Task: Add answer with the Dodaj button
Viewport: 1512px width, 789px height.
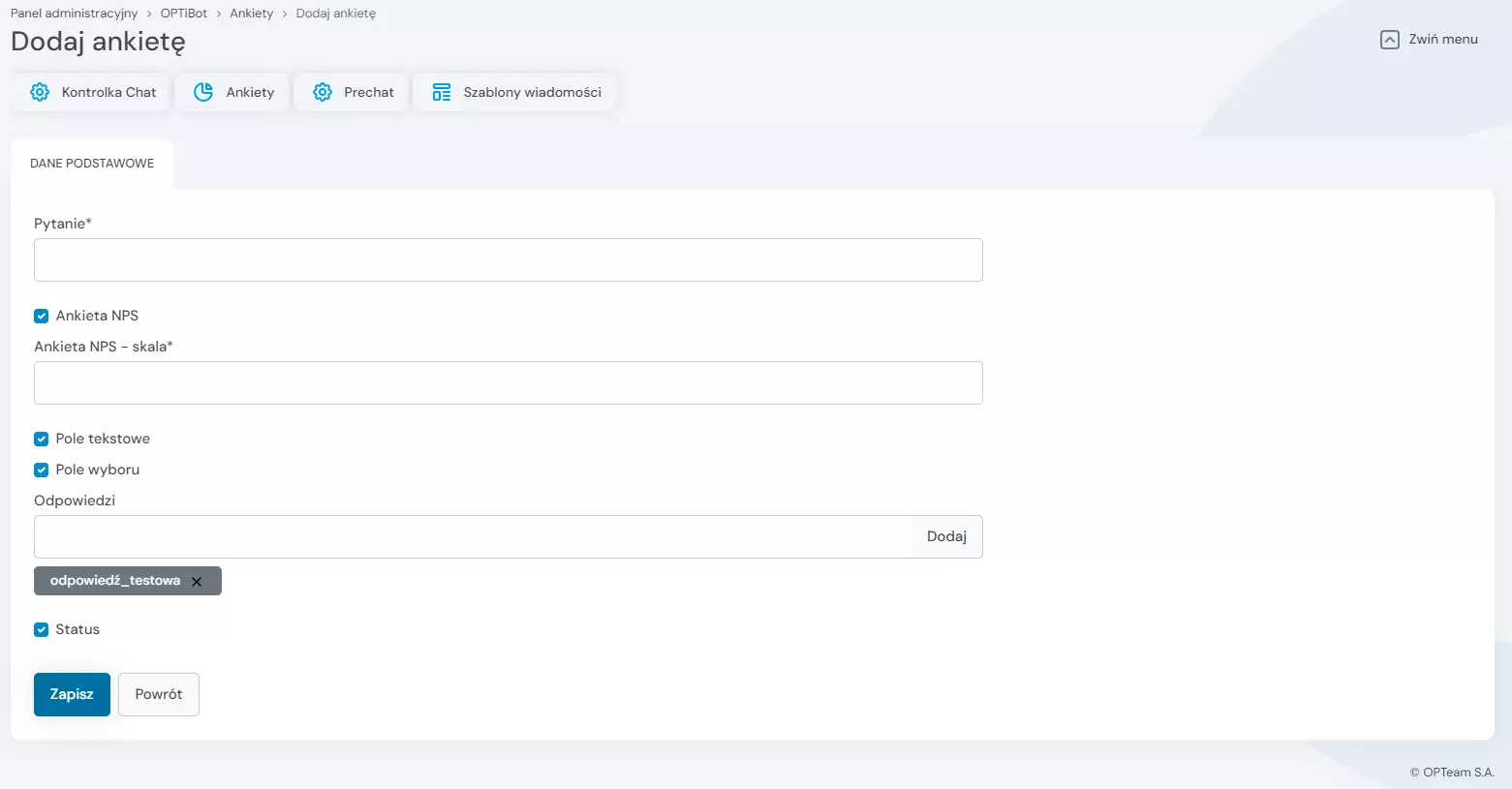Action: pyautogui.click(x=946, y=536)
